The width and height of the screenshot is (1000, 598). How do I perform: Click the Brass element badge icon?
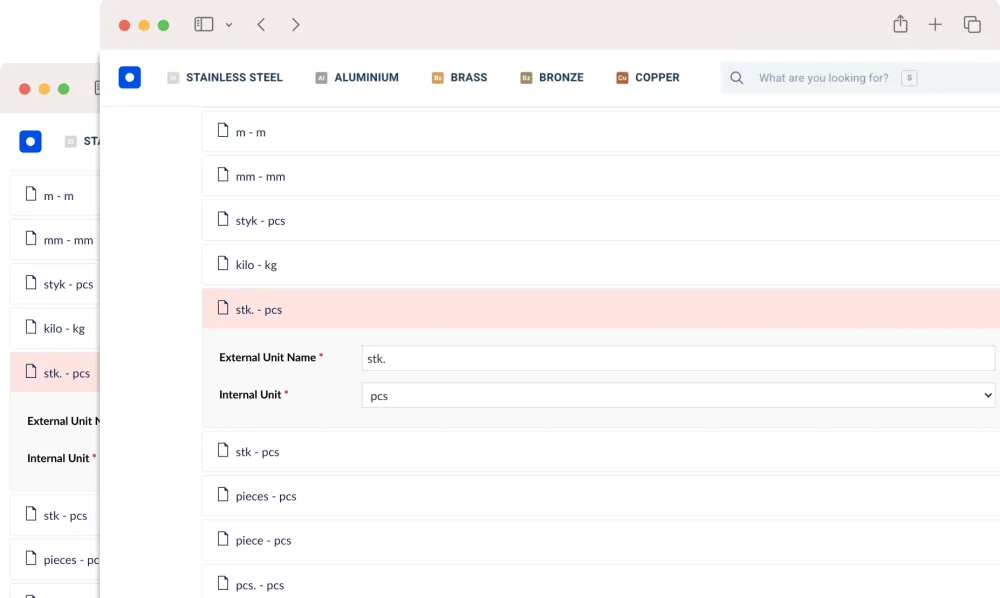tap(436, 77)
